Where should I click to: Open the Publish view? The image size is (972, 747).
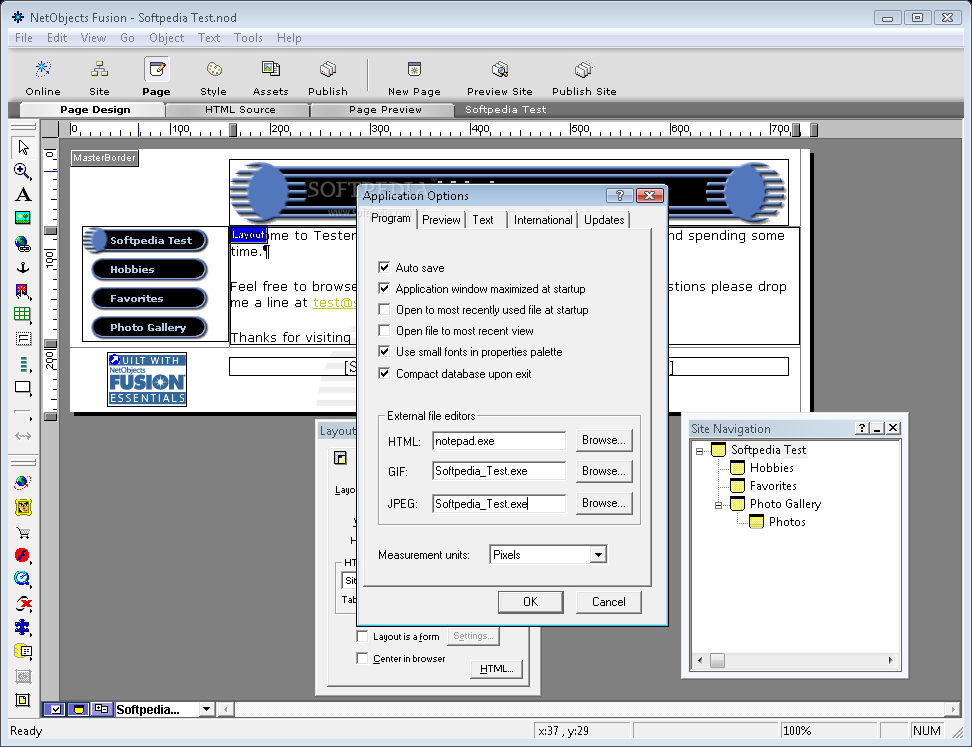[328, 77]
